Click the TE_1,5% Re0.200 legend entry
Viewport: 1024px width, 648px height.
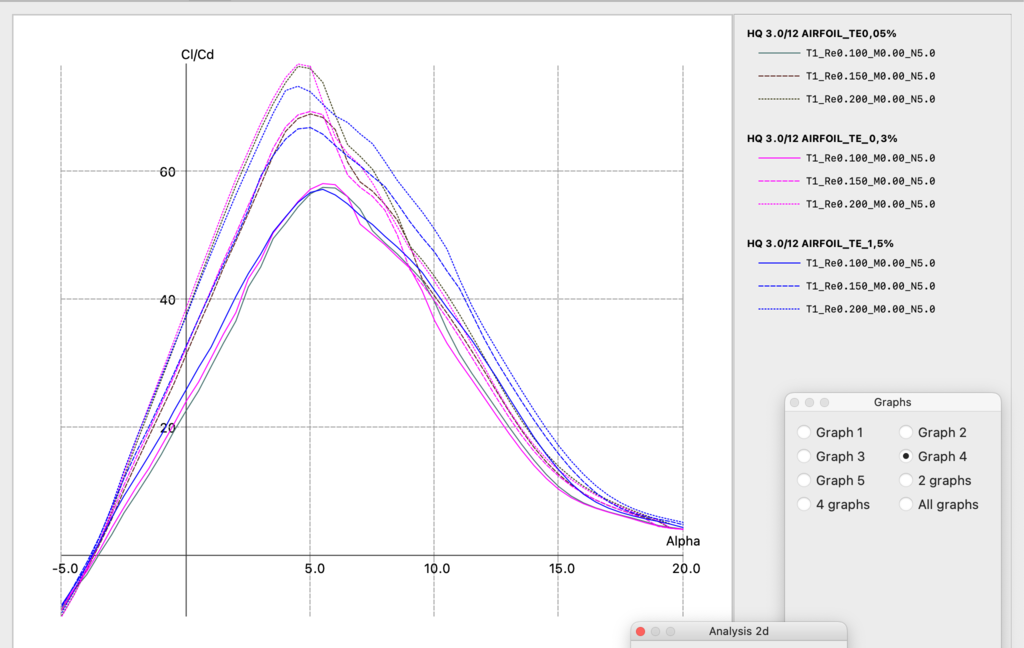[x=869, y=309]
